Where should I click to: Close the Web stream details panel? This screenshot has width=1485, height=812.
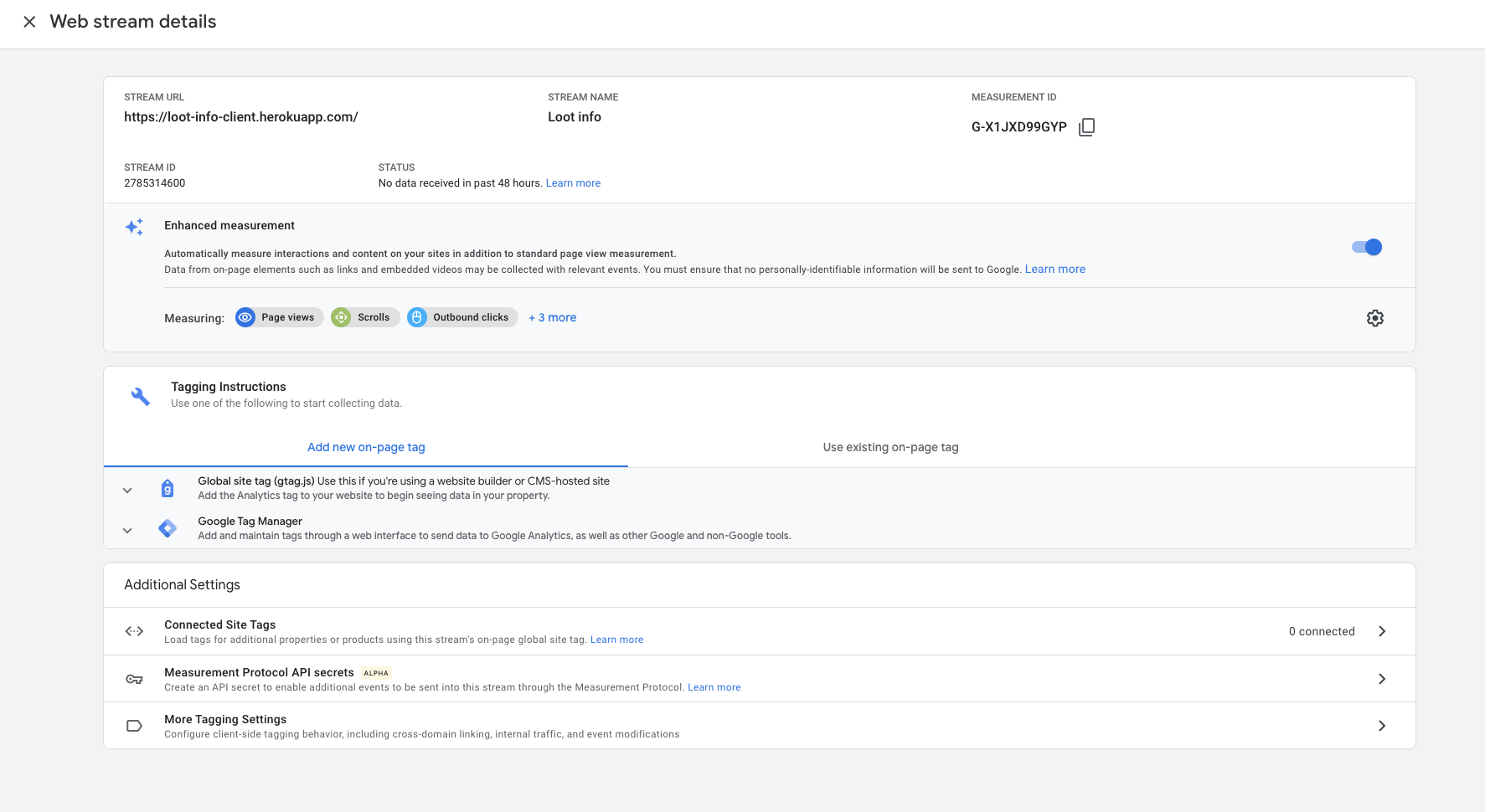point(29,22)
